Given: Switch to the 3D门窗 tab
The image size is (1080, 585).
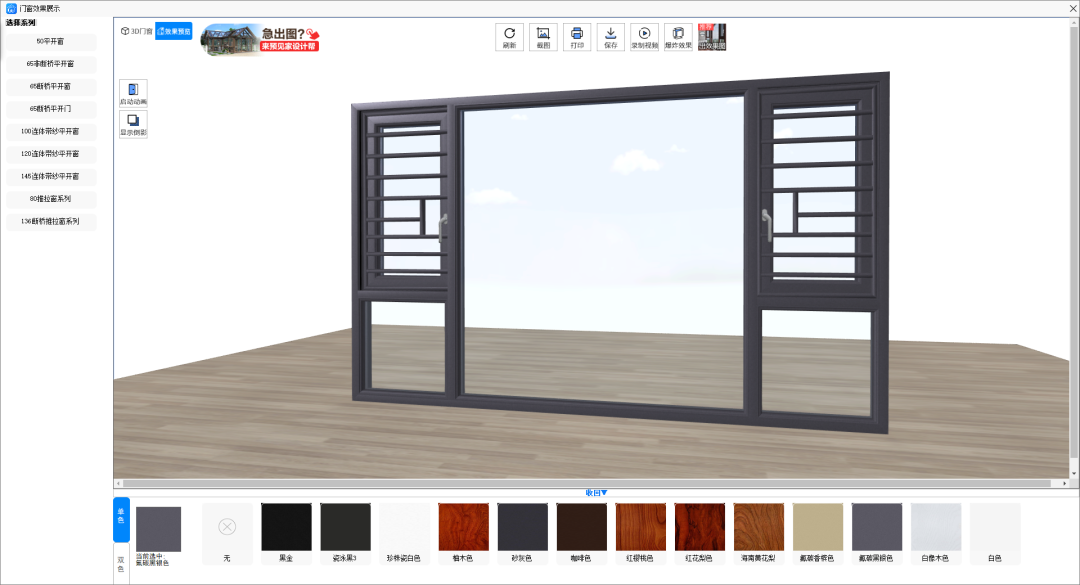Looking at the screenshot, I should click(x=137, y=31).
